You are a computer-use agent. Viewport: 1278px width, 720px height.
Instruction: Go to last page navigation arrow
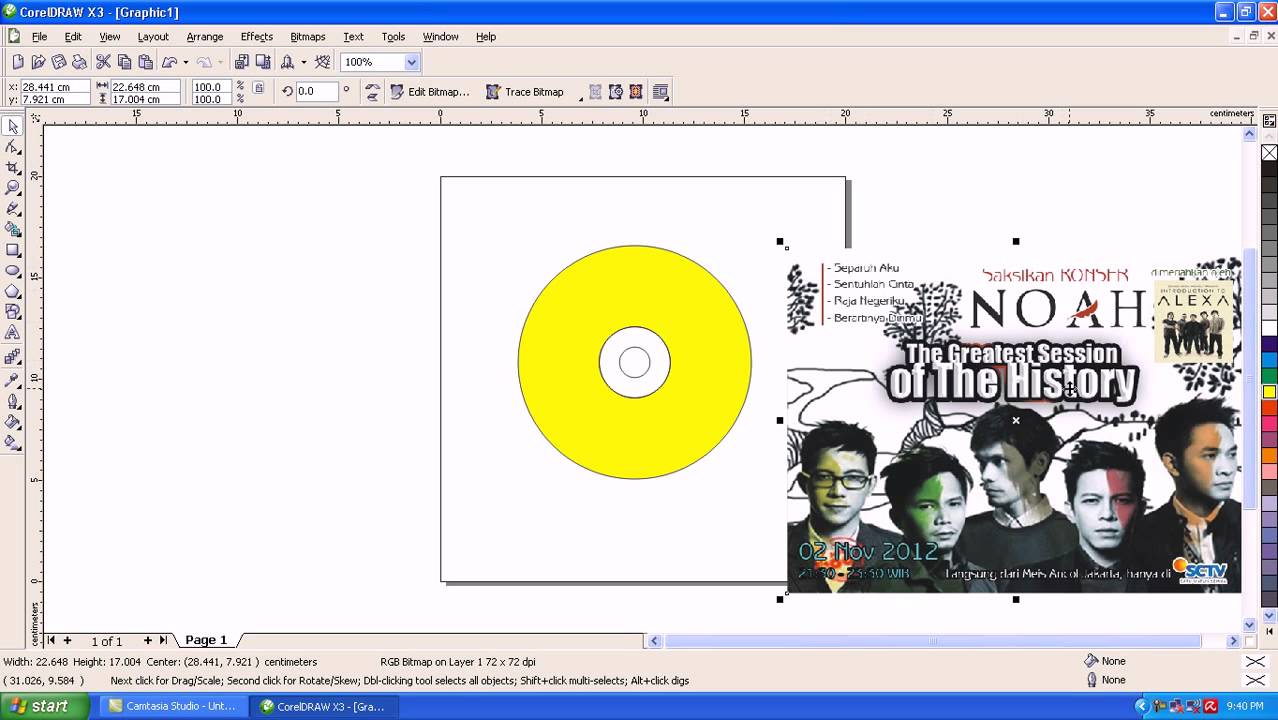[x=163, y=640]
